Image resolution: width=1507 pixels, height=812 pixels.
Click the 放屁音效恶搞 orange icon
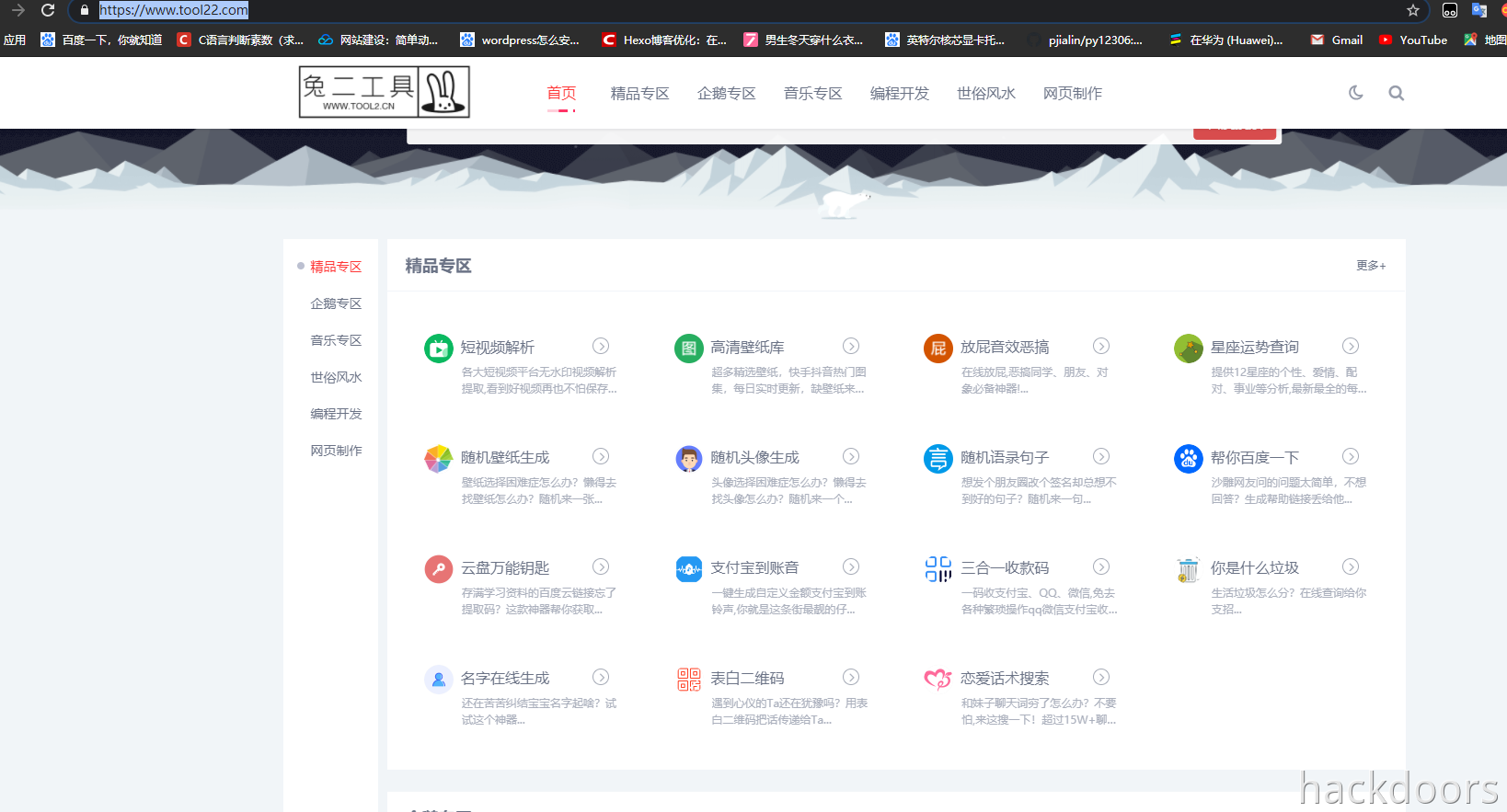coord(938,349)
